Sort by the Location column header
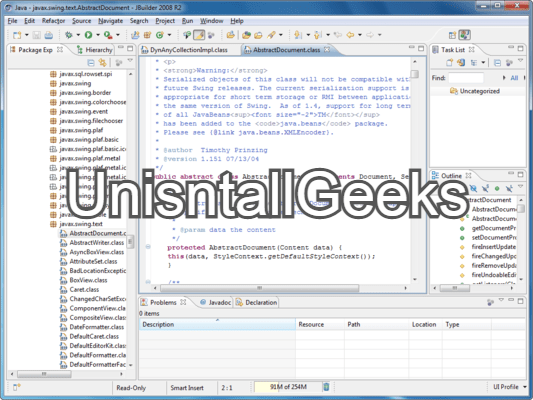 point(426,324)
